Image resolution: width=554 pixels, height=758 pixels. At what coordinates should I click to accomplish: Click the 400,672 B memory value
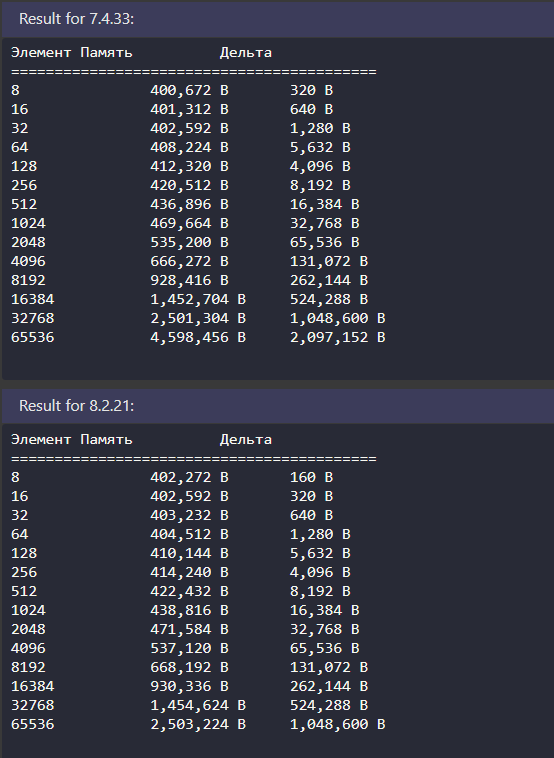pos(189,90)
